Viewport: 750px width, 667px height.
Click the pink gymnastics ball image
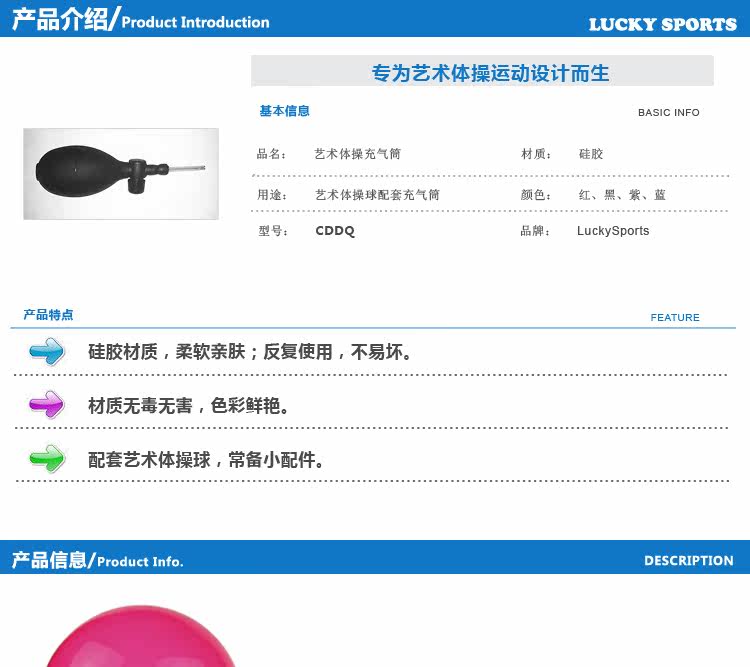pos(141,636)
